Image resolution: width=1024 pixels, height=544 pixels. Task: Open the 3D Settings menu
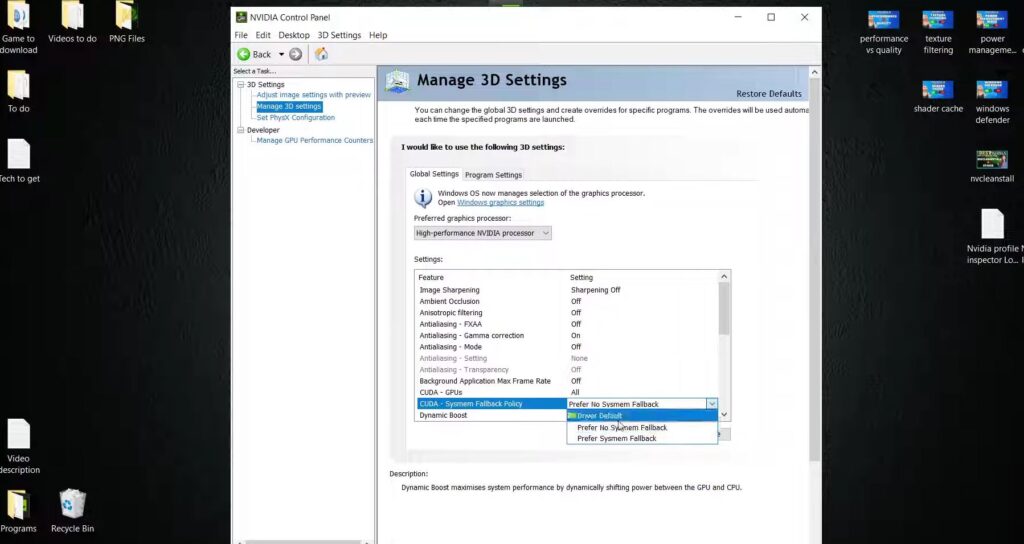(339, 35)
